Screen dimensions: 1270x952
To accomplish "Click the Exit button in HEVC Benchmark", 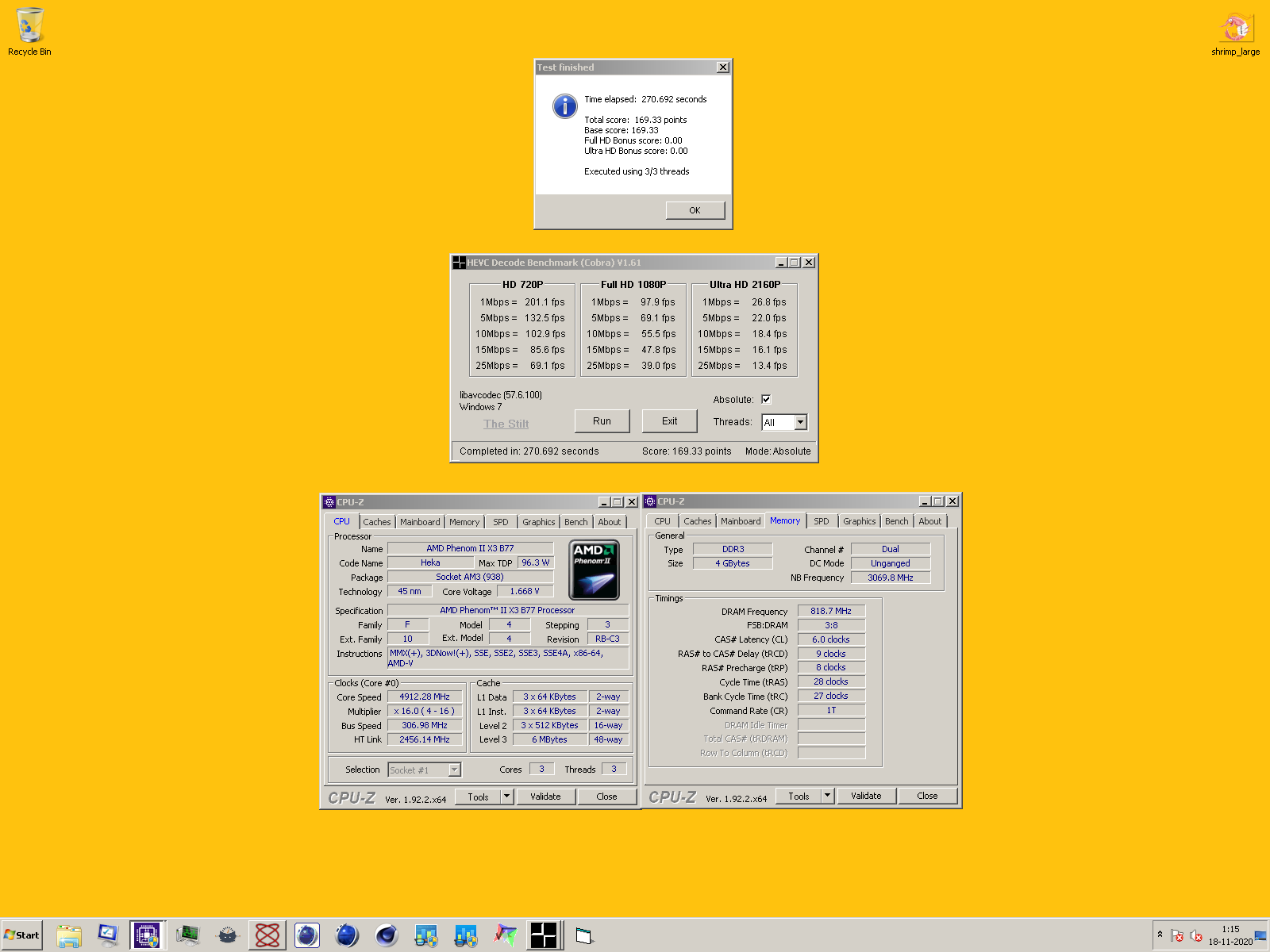I will click(670, 421).
